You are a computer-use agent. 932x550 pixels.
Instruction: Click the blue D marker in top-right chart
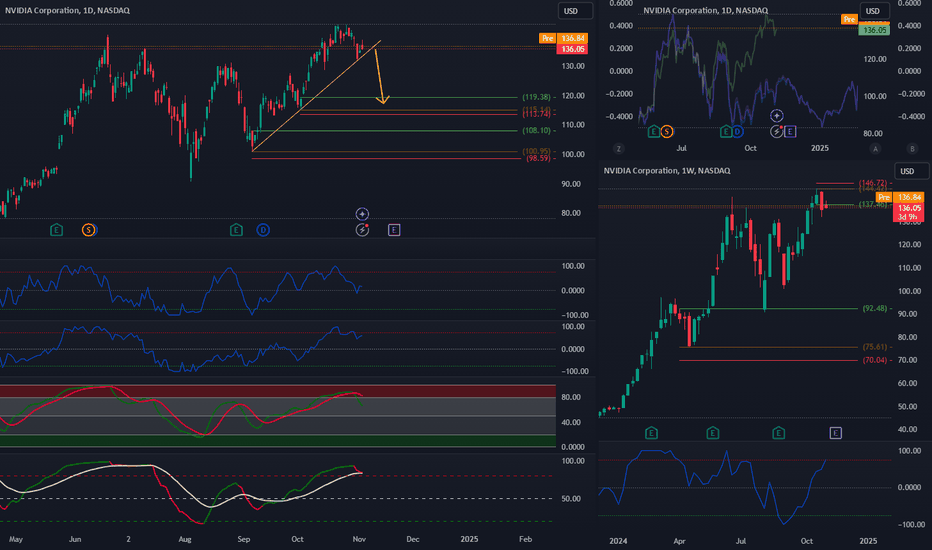738,131
